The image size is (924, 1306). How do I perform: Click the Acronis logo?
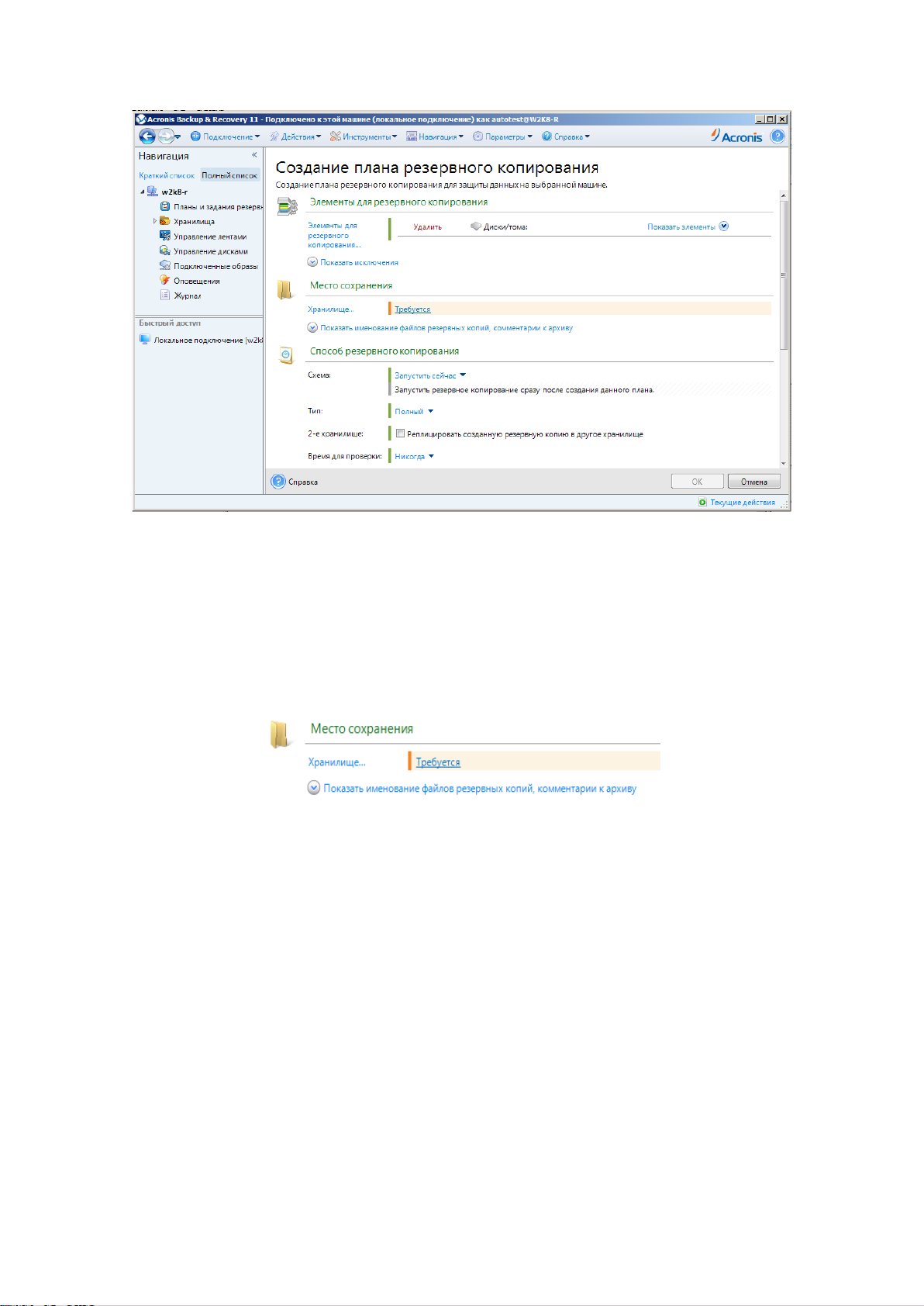point(737,136)
